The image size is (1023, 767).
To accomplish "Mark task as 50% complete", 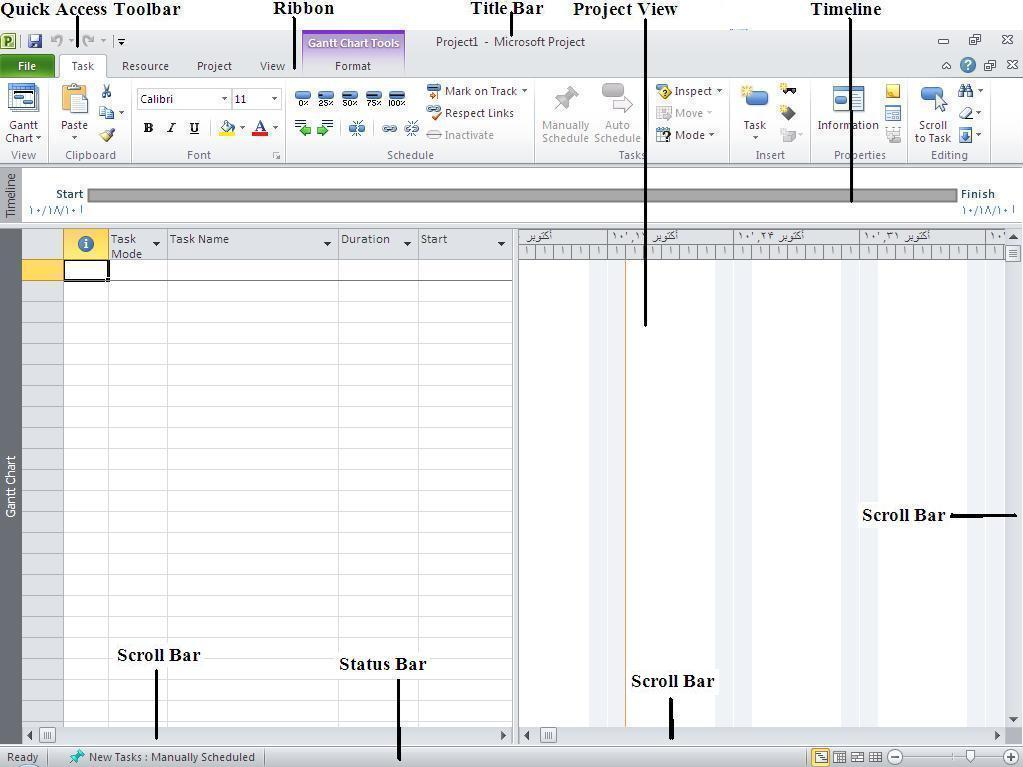I will point(349,99).
